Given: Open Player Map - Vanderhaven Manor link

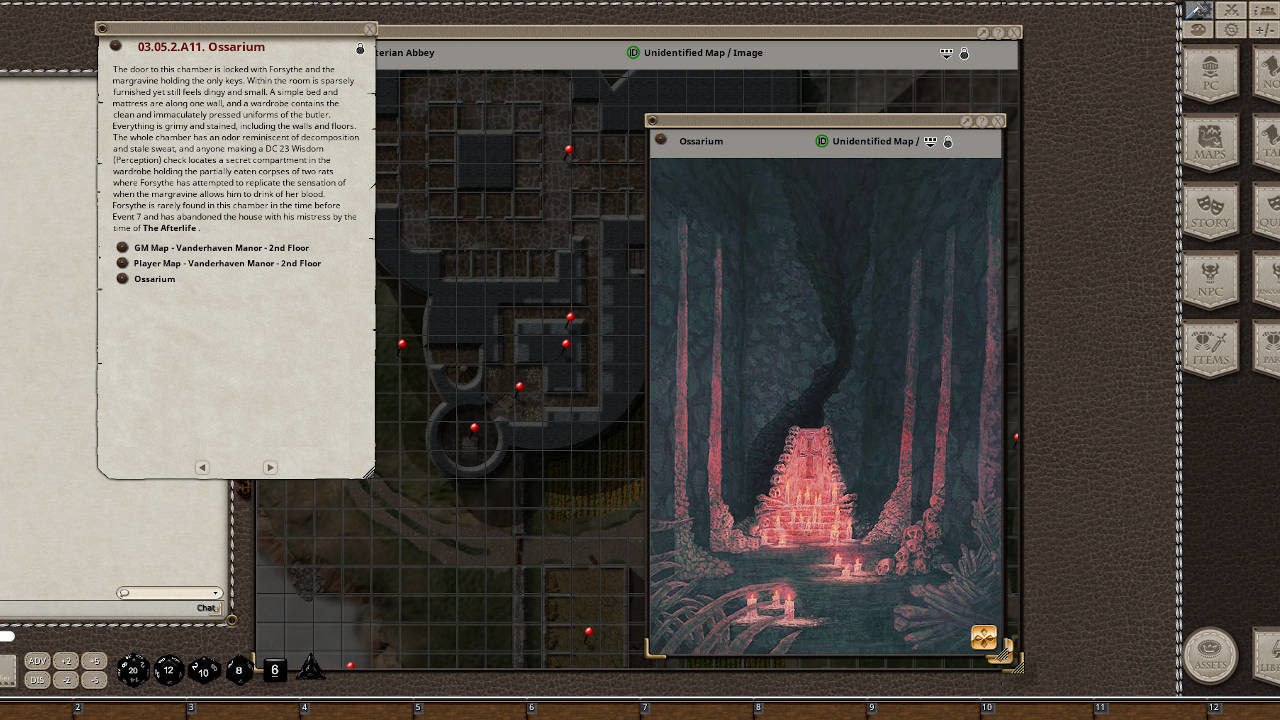Looking at the screenshot, I should pos(227,263).
